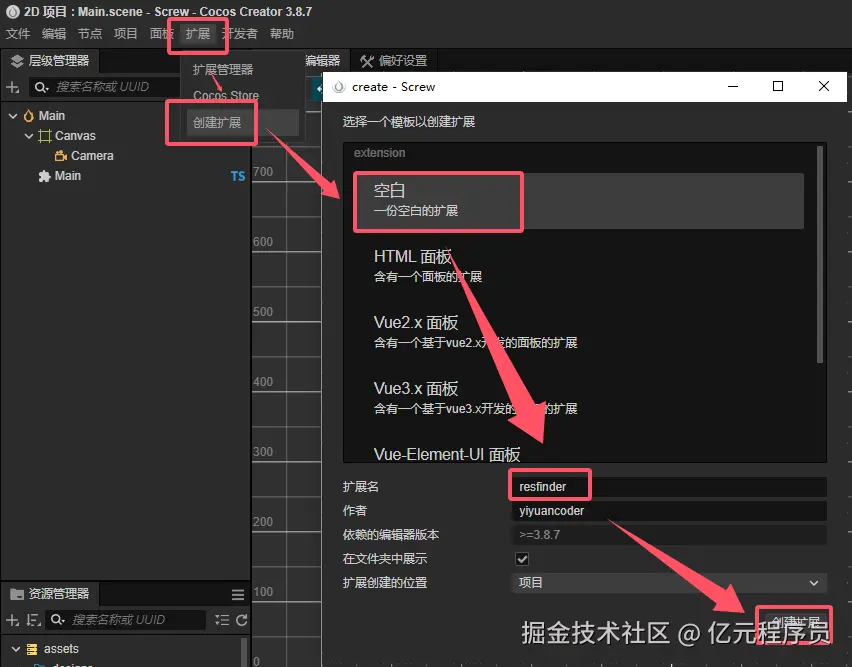The height and width of the screenshot is (667, 852).
Task: Select the 空白 extension template
Action: click(x=579, y=201)
